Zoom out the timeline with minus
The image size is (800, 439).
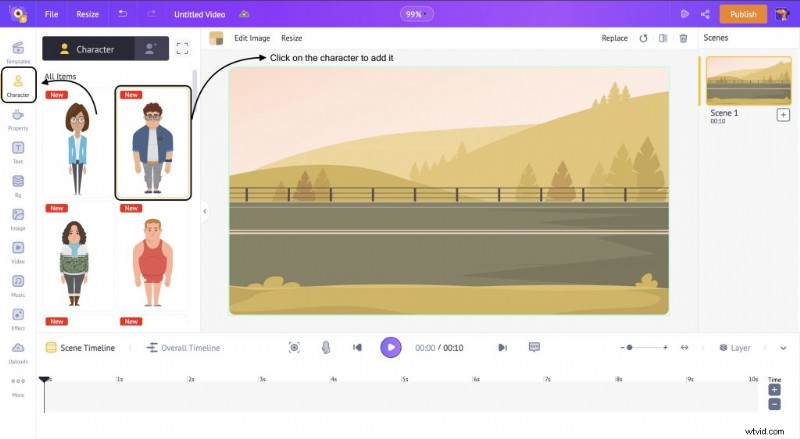click(622, 348)
